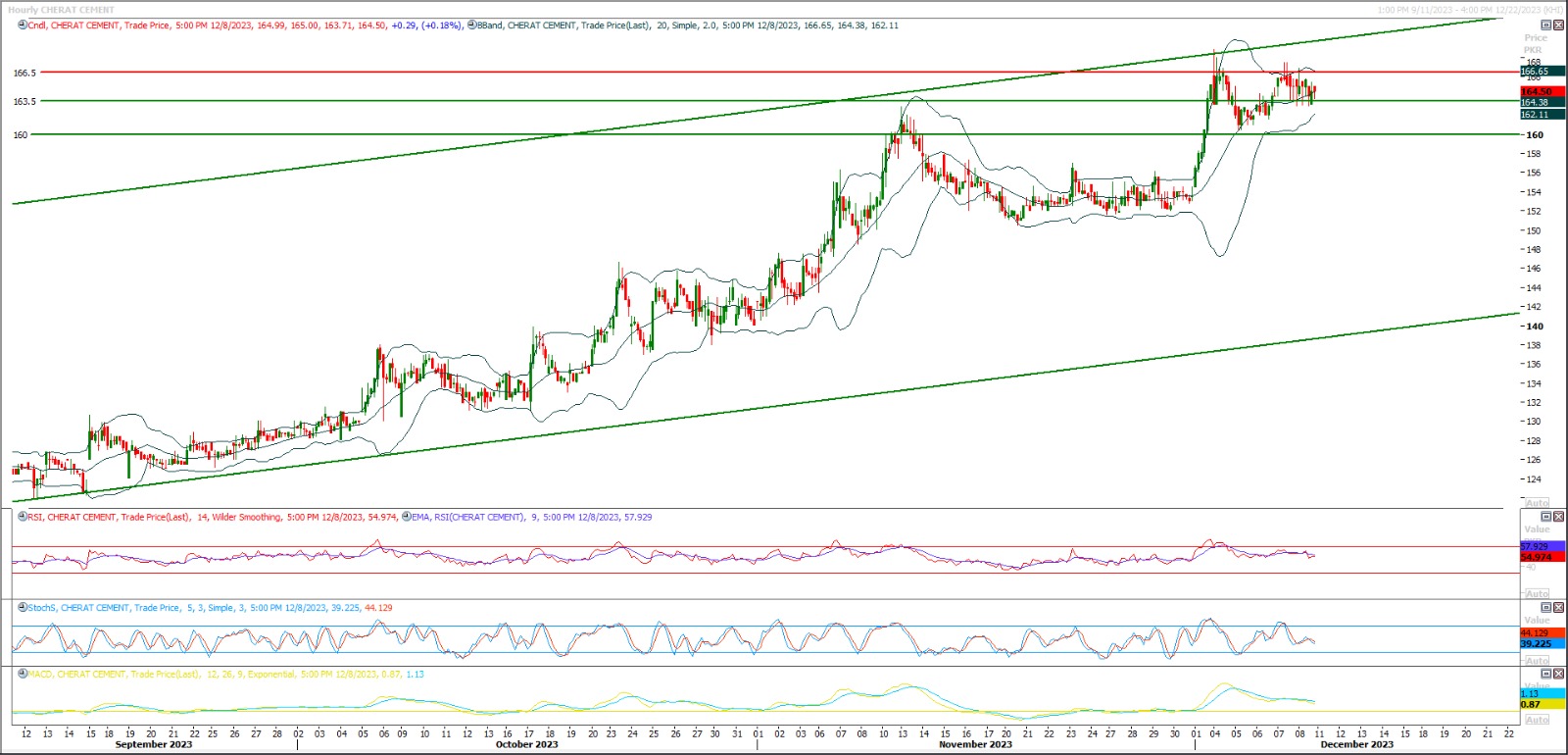Click the 162.11 lower band price tag
This screenshot has height=755, width=1568.
point(1542,115)
